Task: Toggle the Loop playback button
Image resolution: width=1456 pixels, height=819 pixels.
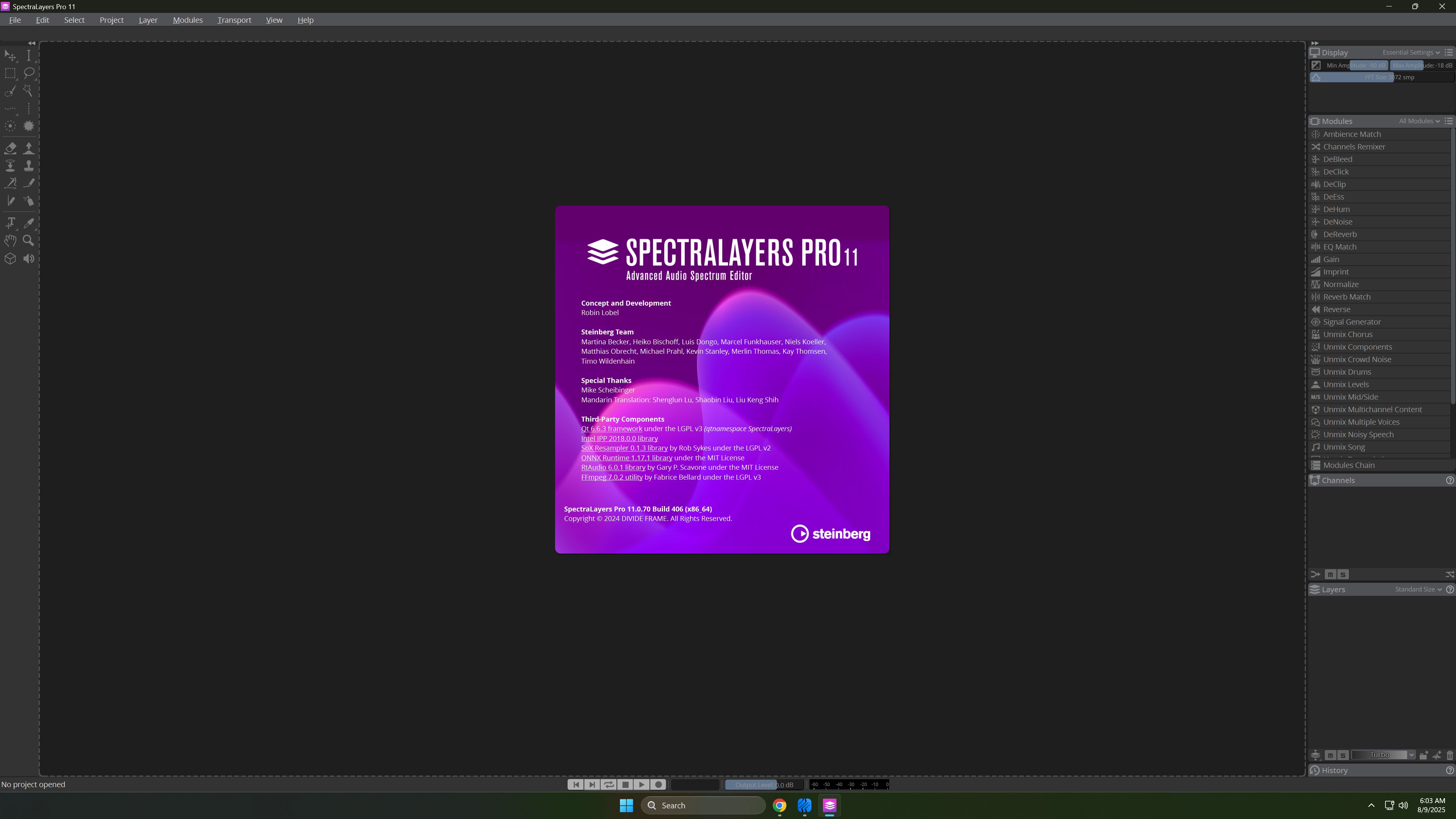Action: (609, 784)
